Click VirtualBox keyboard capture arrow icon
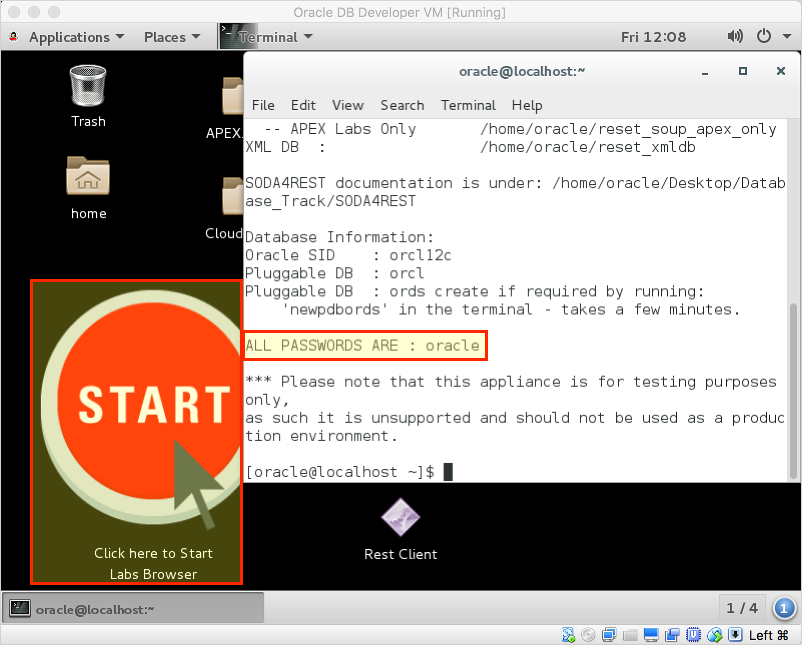 click(735, 635)
